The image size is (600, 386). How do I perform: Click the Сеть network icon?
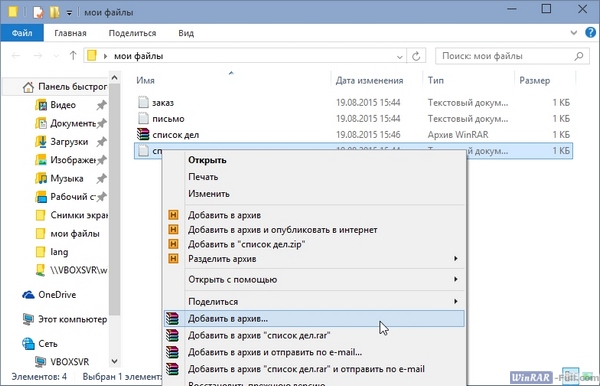click(x=28, y=344)
